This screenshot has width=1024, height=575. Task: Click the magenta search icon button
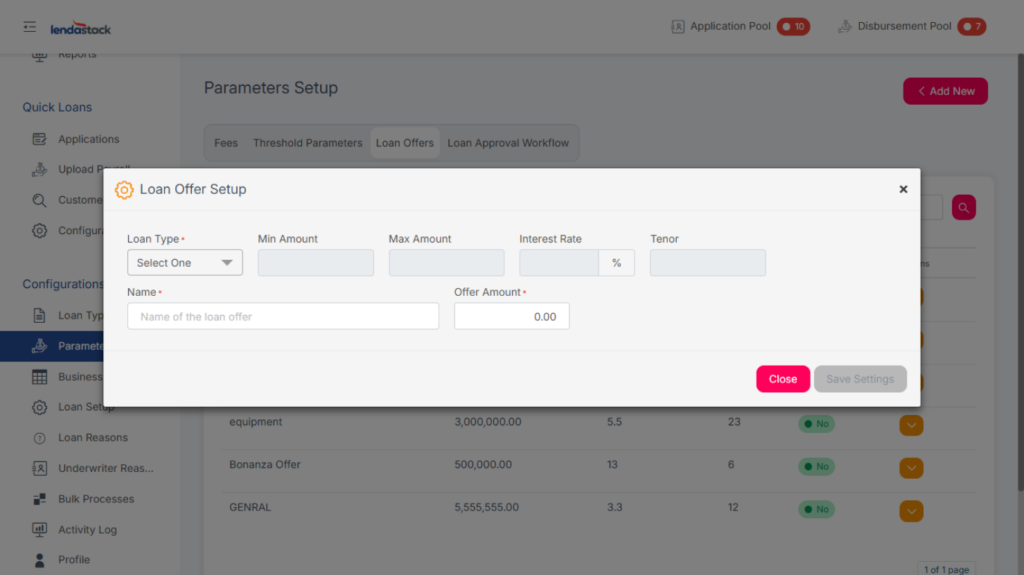coord(963,207)
